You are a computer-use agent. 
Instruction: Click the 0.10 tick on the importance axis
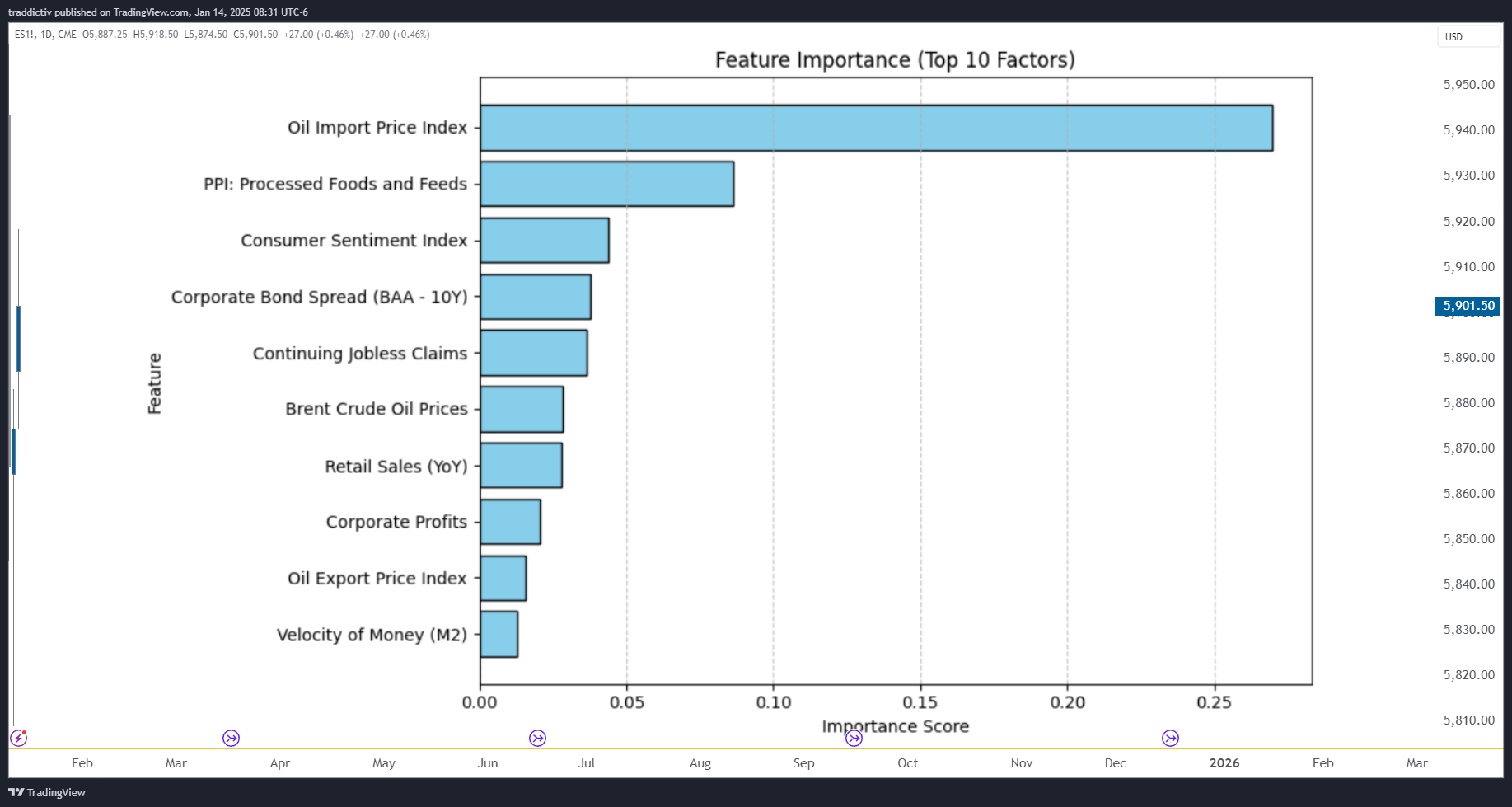tap(774, 702)
